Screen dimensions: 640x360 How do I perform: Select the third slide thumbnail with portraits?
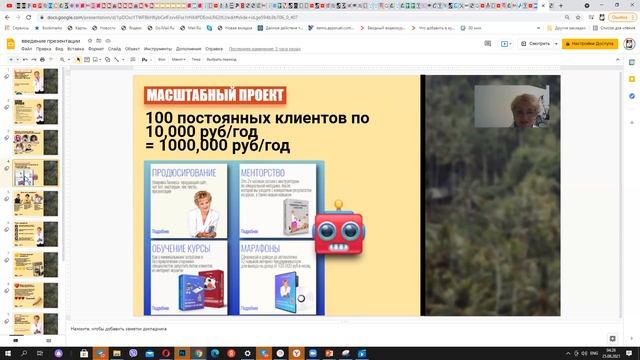(36, 142)
